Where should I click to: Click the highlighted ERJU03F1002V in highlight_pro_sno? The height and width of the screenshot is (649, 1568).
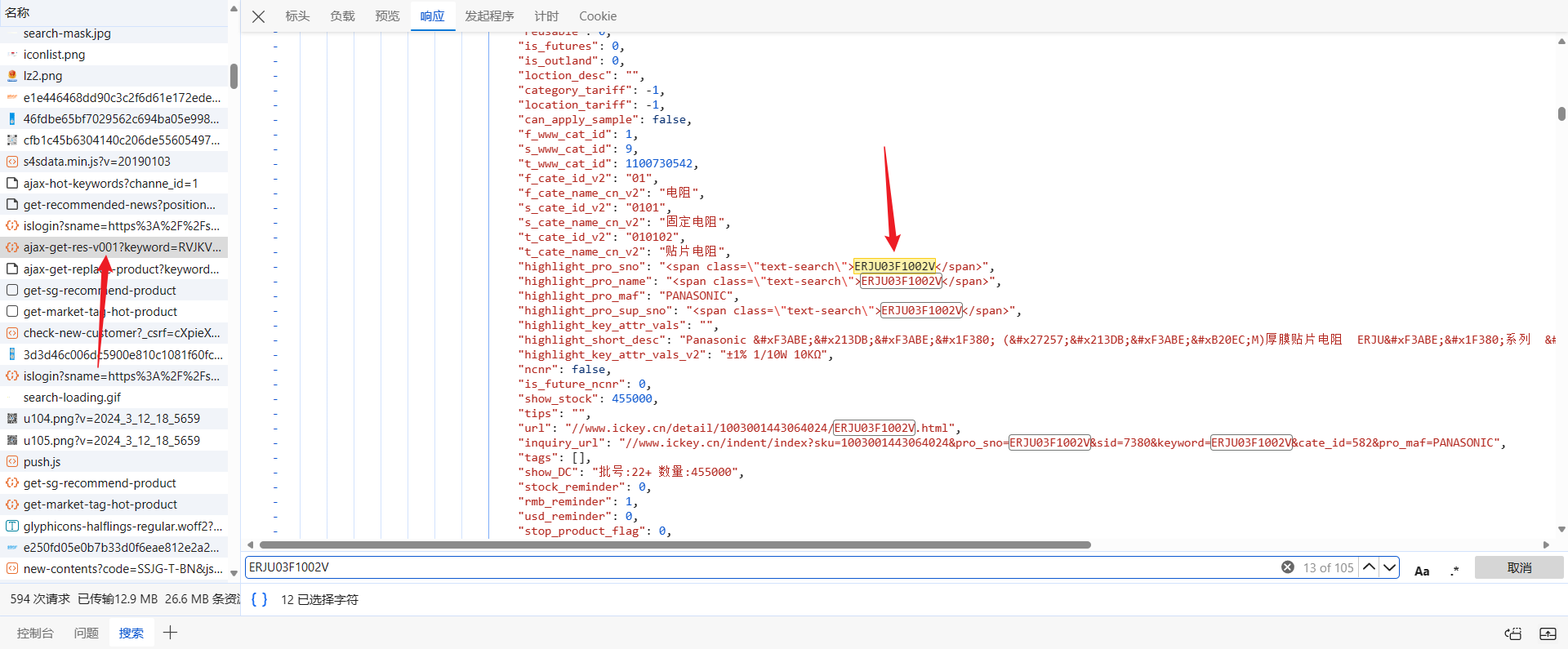[x=894, y=267]
